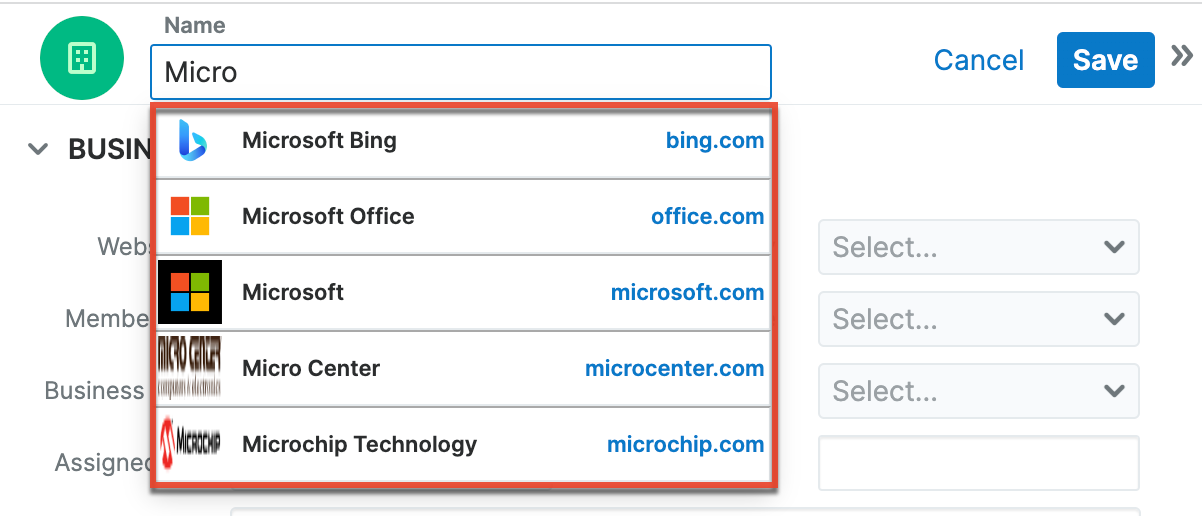Click the Microsoft Office logo icon
The height and width of the screenshot is (516, 1202).
coord(190,216)
